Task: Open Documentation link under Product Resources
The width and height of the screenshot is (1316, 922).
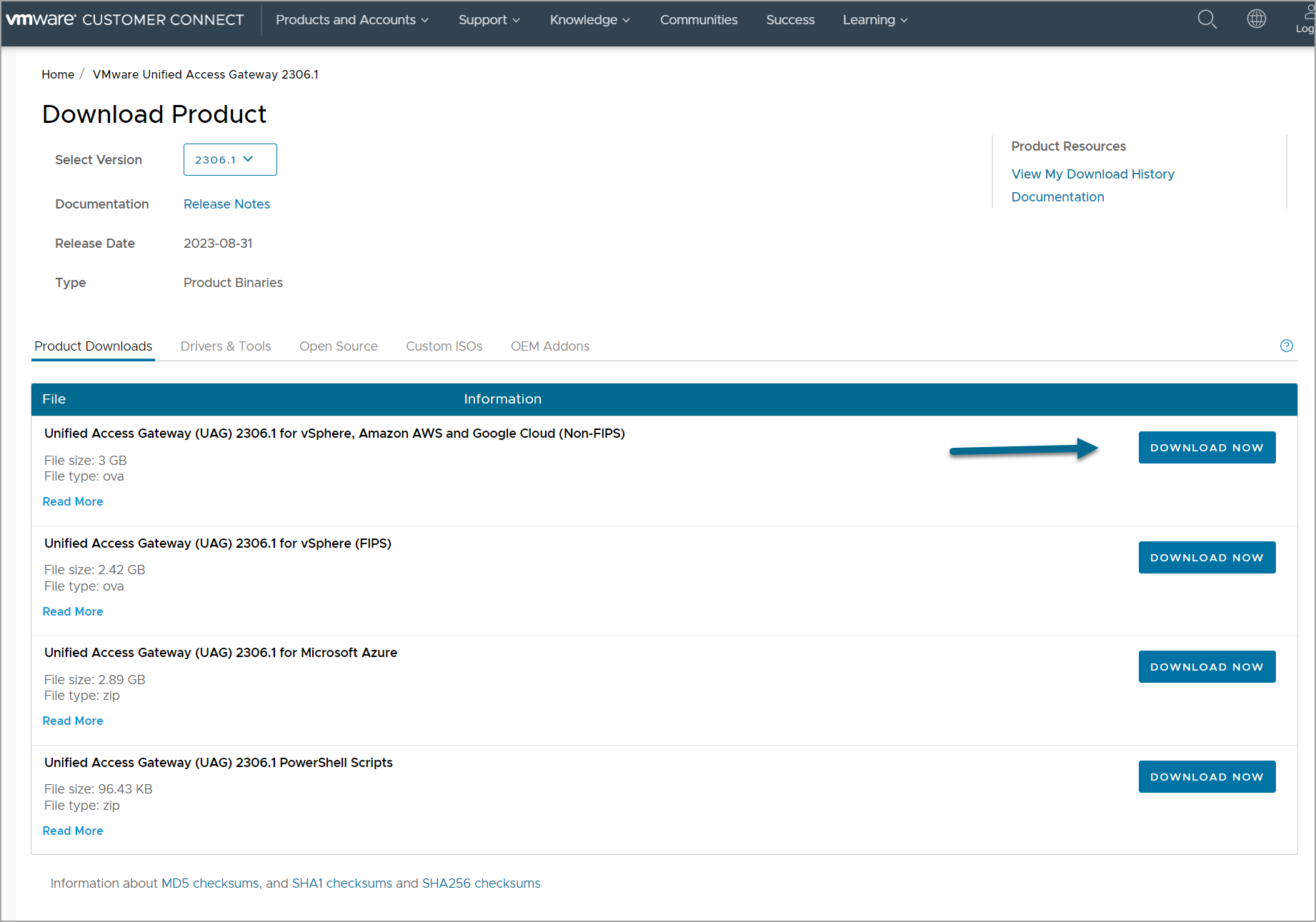Action: 1057,197
